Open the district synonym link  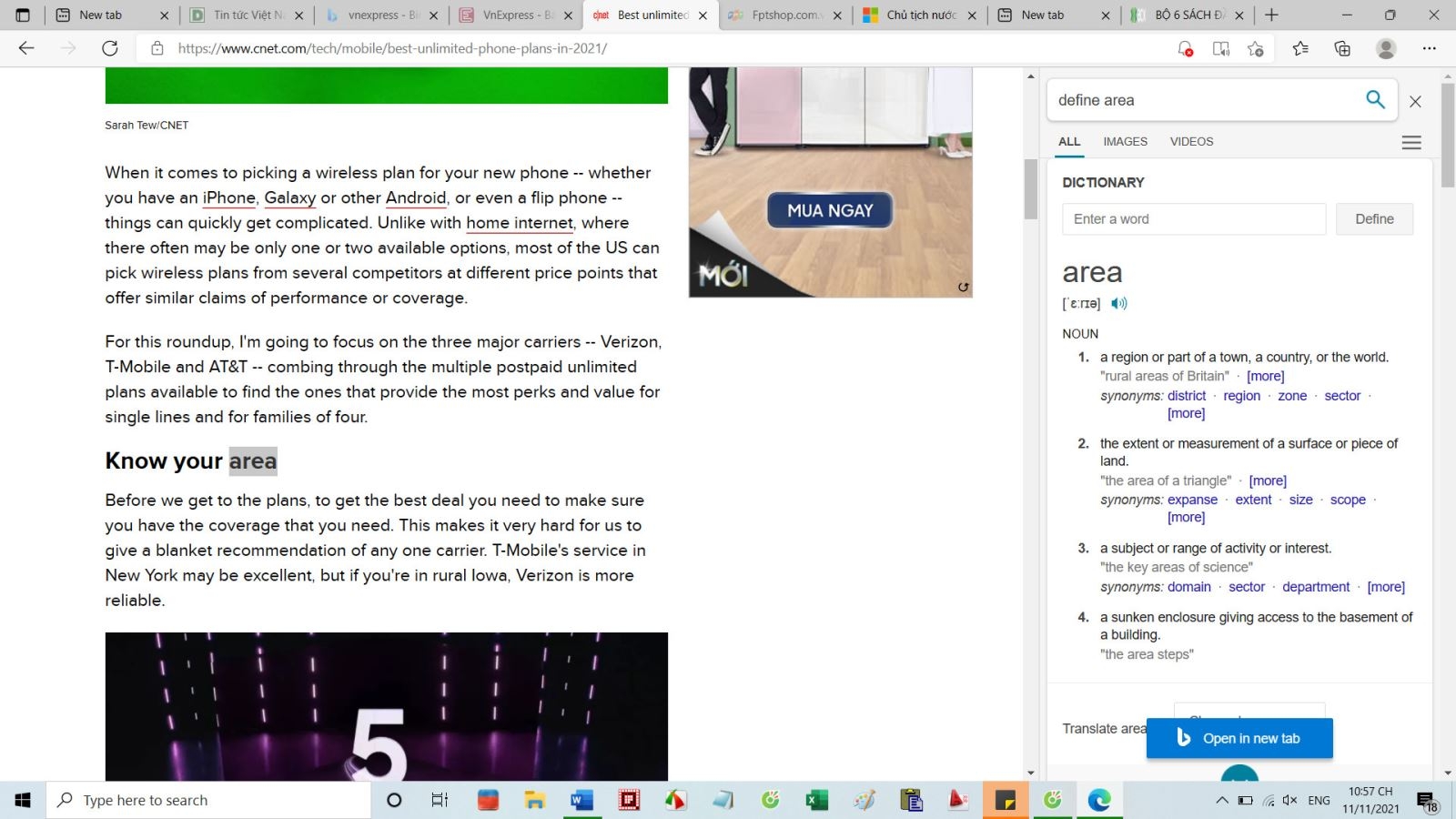[x=1187, y=396]
